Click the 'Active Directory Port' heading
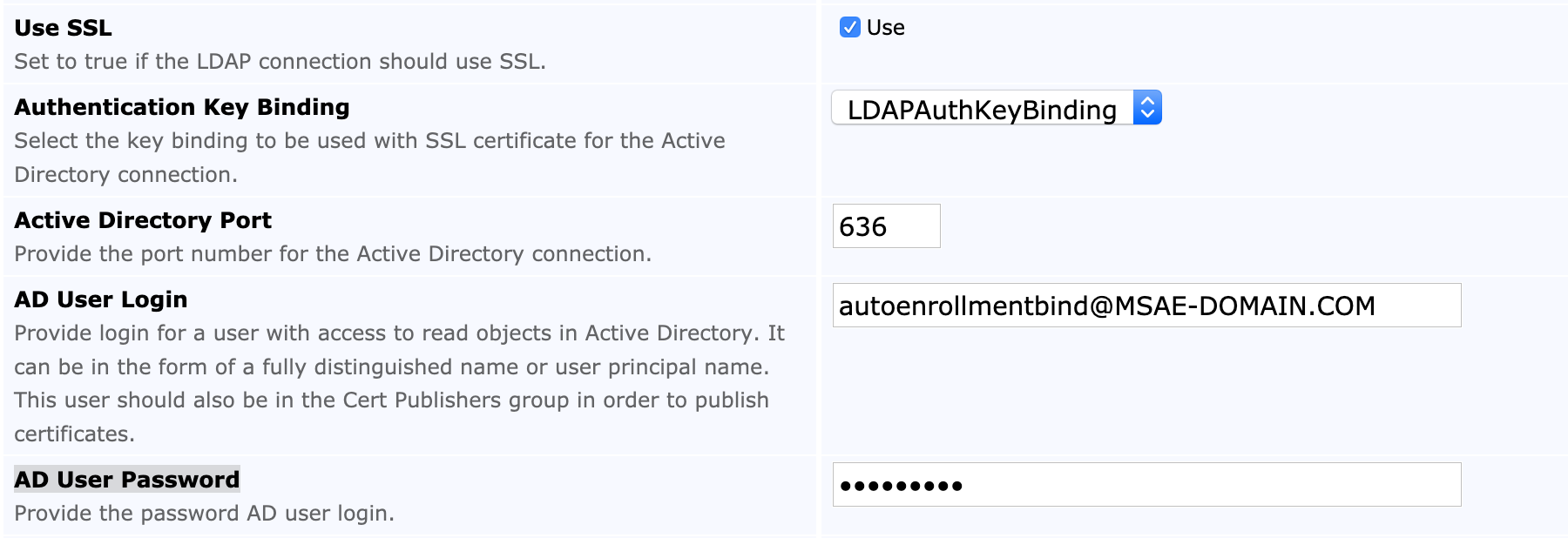Image resolution: width=1568 pixels, height=538 pixels. [143, 220]
